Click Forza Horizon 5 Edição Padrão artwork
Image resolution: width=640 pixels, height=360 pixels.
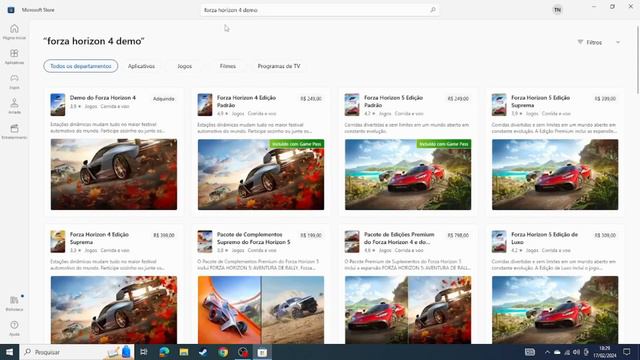[408, 174]
